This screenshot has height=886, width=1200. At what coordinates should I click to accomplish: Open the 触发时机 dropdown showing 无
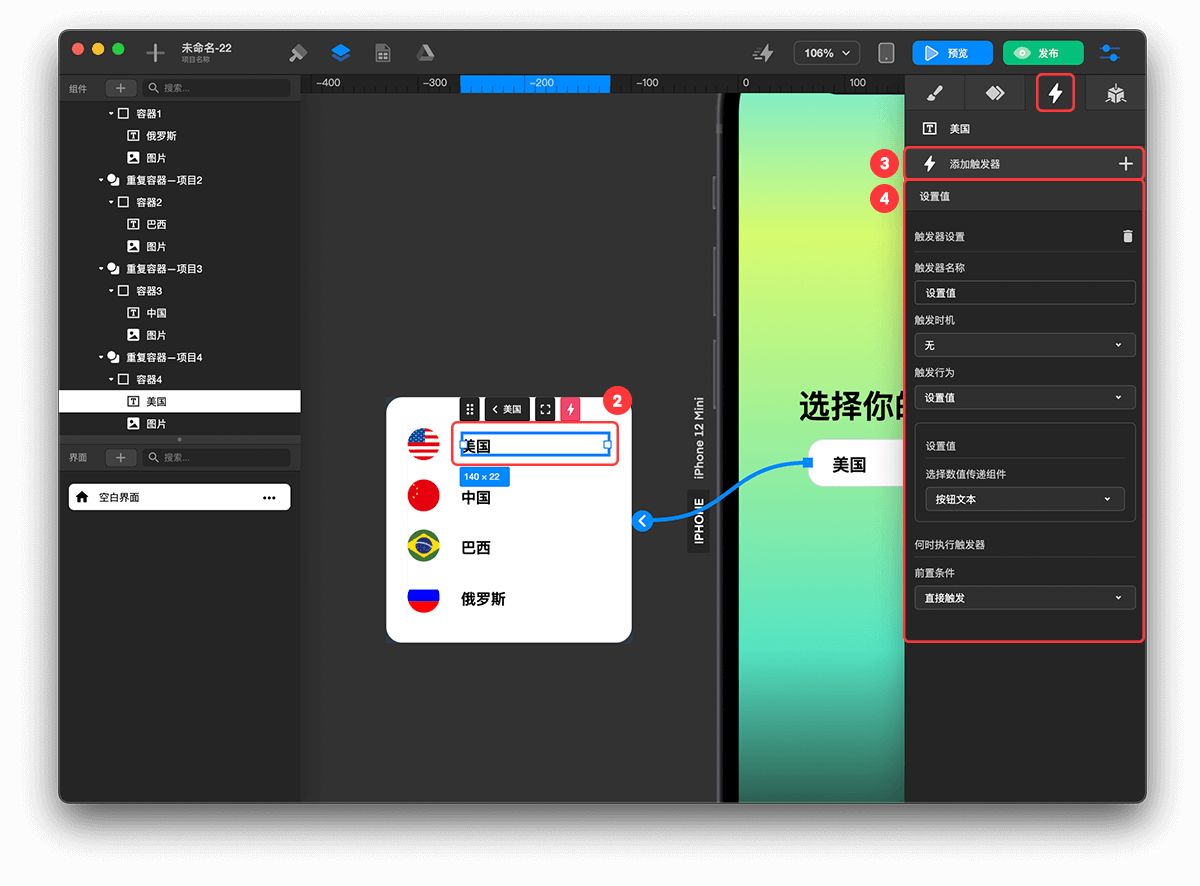[1025, 345]
